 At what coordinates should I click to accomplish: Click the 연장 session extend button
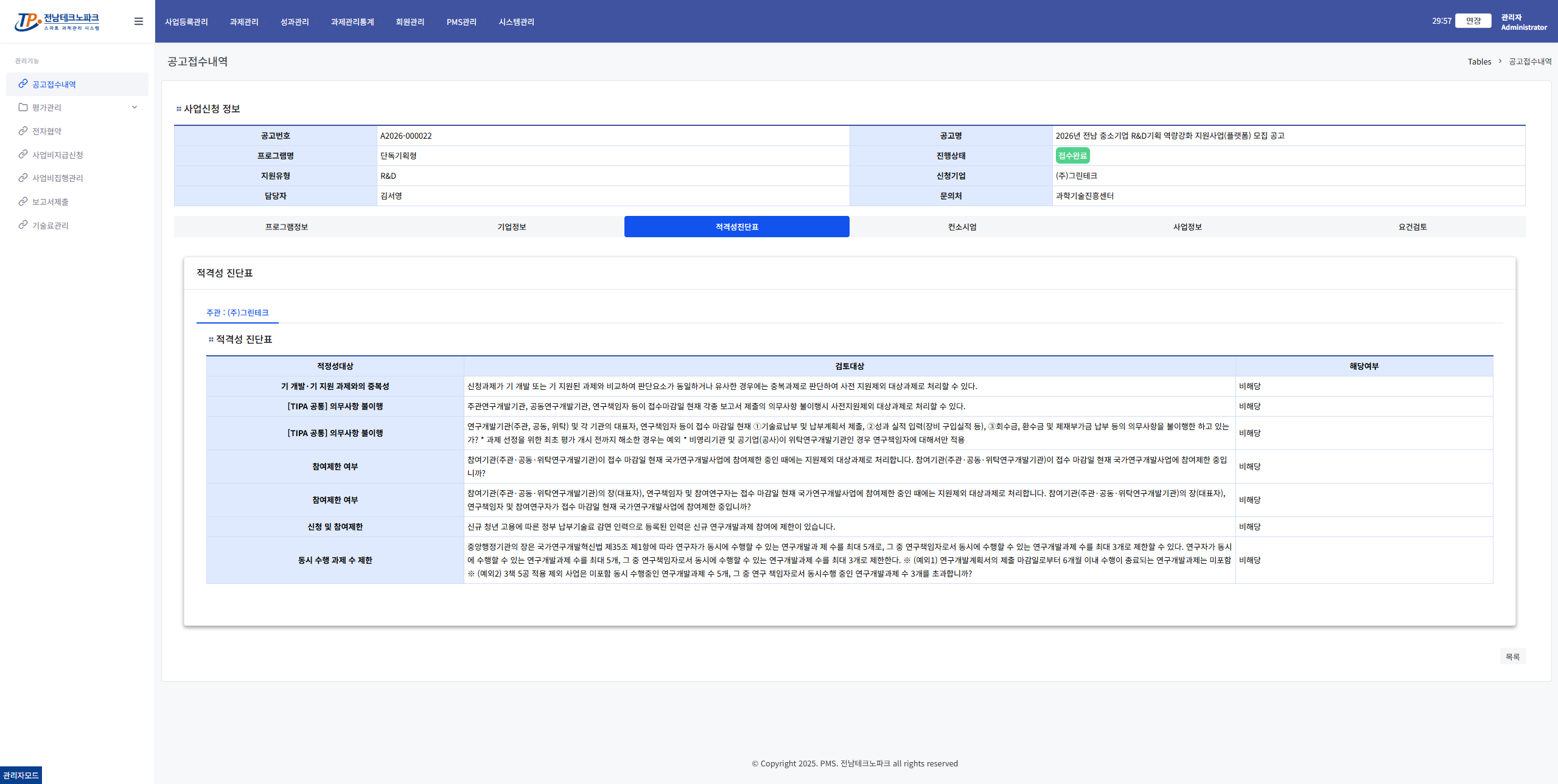point(1473,21)
